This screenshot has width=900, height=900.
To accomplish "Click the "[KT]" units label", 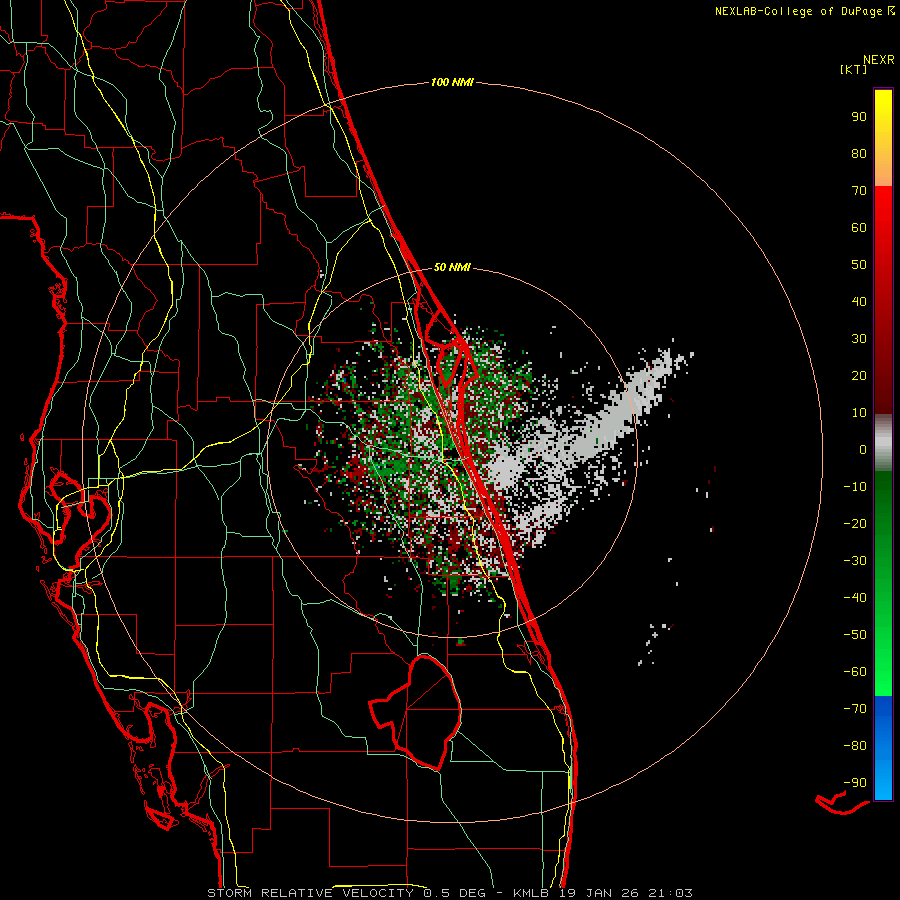I will (854, 69).
